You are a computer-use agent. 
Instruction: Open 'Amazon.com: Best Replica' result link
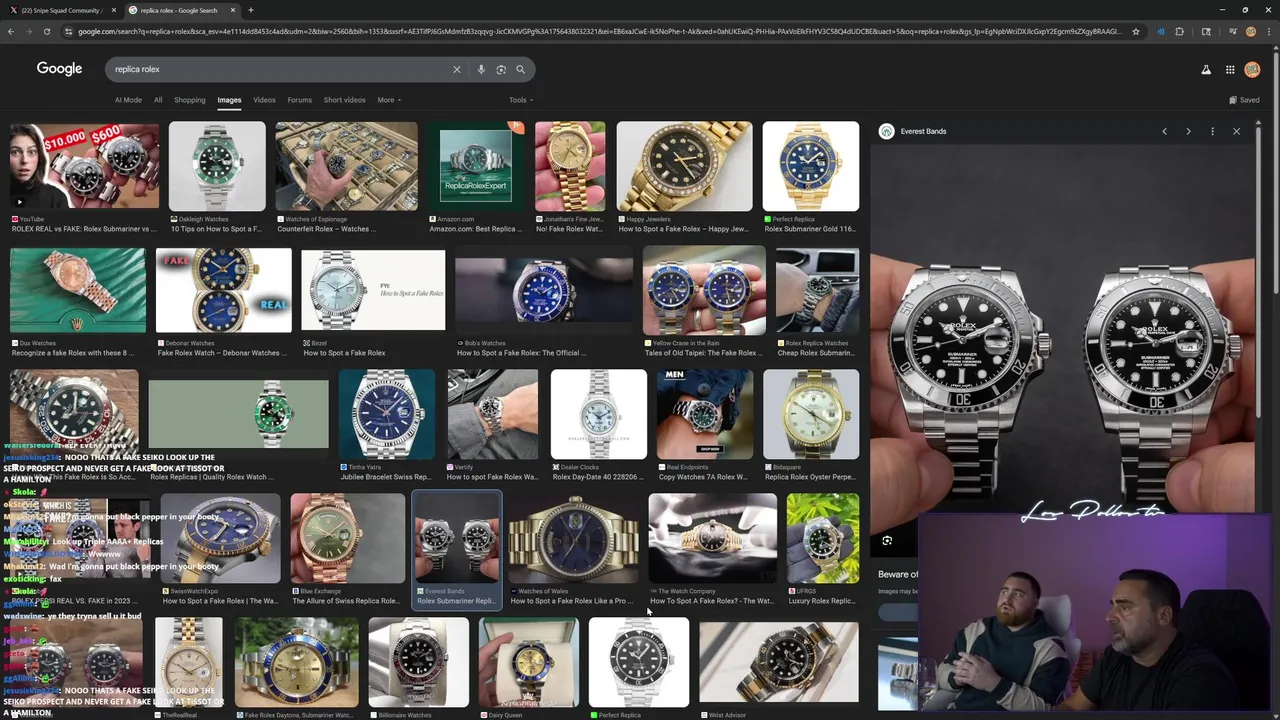[x=476, y=229]
